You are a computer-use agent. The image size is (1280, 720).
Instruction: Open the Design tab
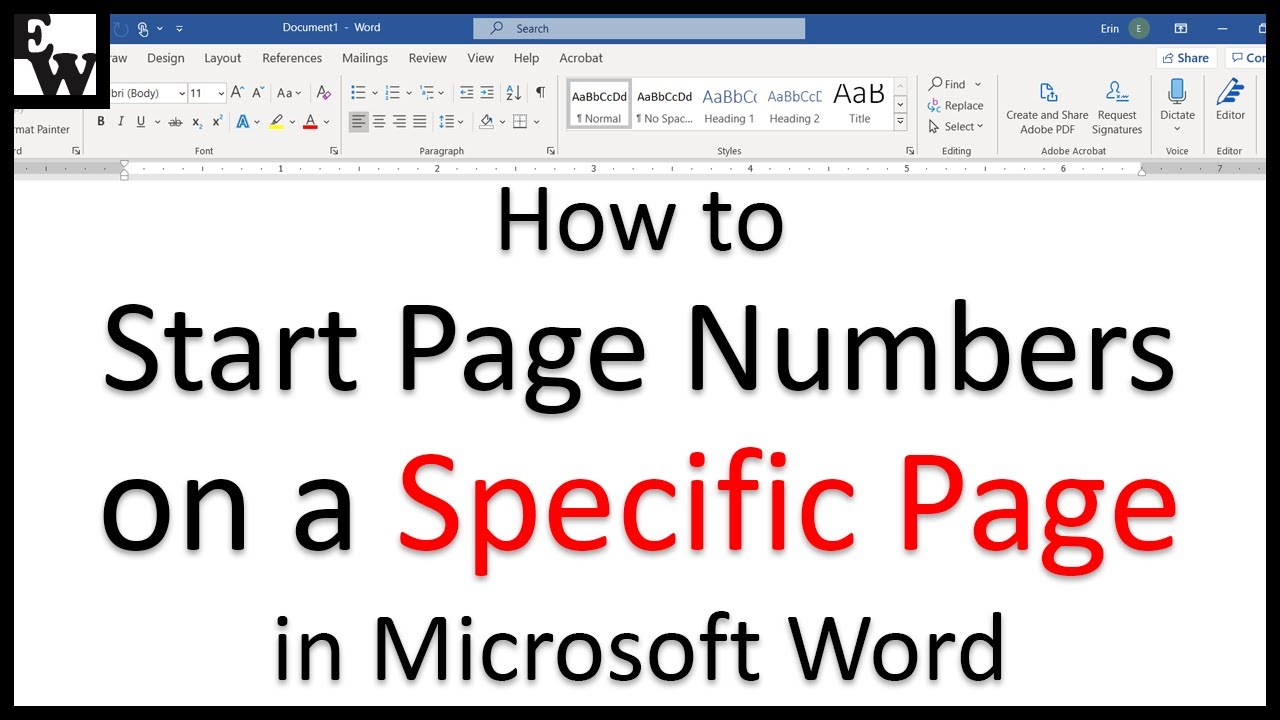[x=166, y=58]
